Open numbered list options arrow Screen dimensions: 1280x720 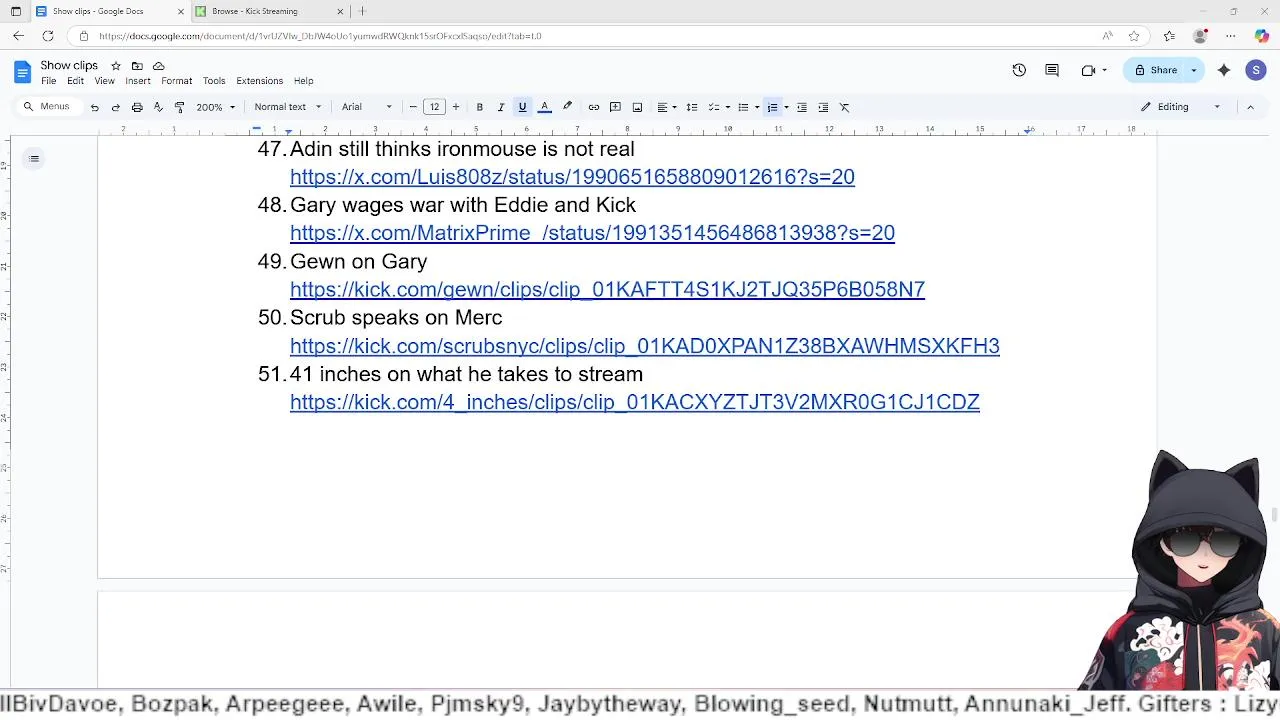[786, 107]
